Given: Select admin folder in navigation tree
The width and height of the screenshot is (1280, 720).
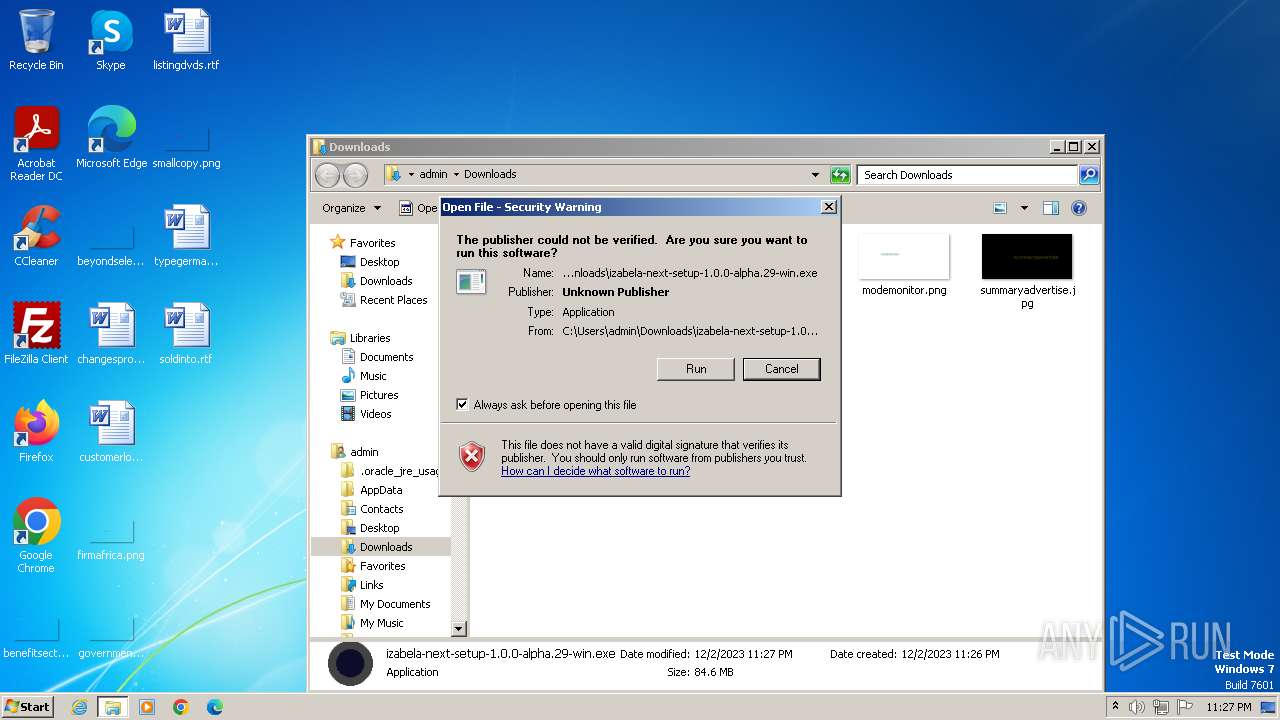Looking at the screenshot, I should coord(364,452).
